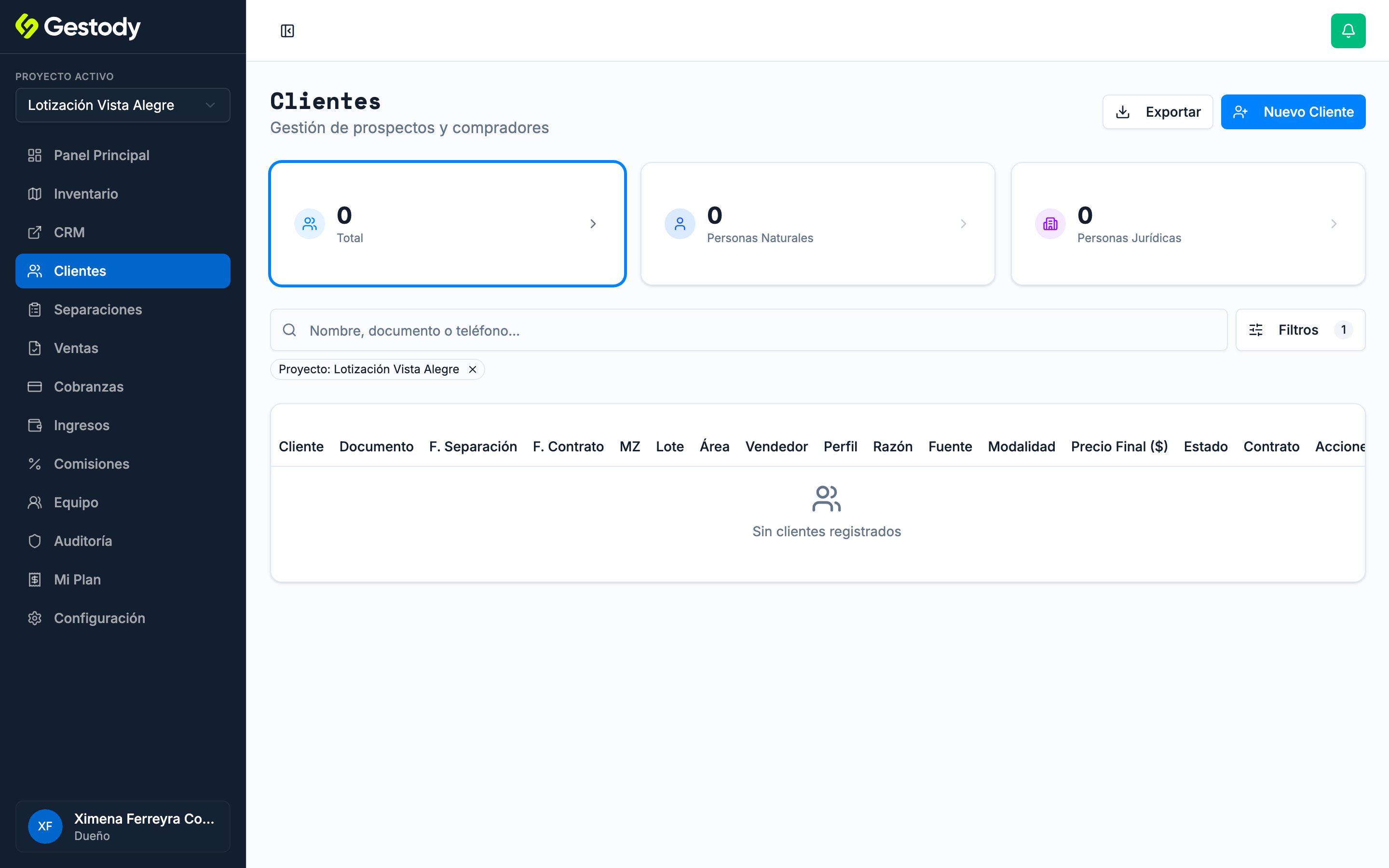Navigate to Separaciones

(122, 310)
